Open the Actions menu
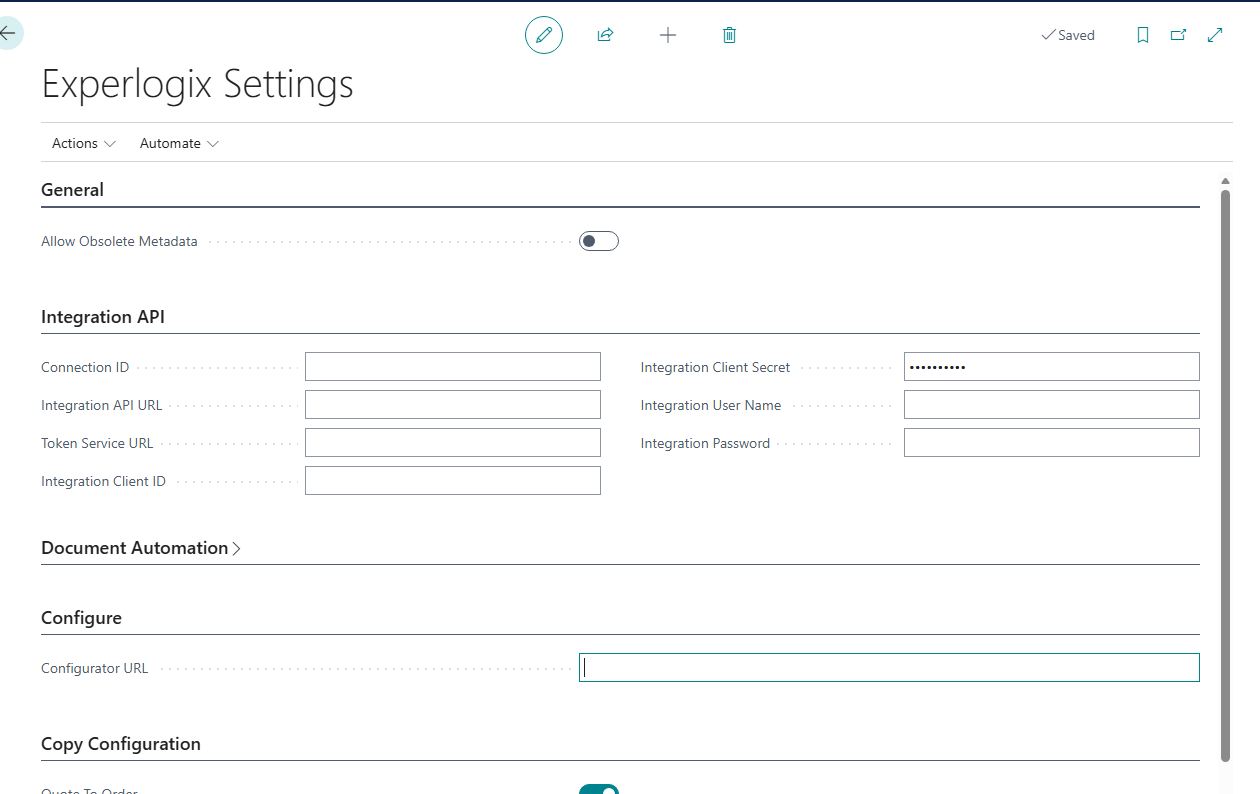Screen dimensions: 1260x794 (x=84, y=143)
